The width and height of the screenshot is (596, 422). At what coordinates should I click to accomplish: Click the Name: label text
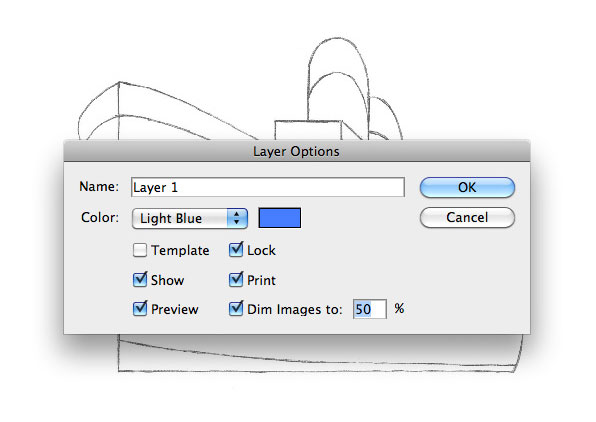(x=99, y=187)
